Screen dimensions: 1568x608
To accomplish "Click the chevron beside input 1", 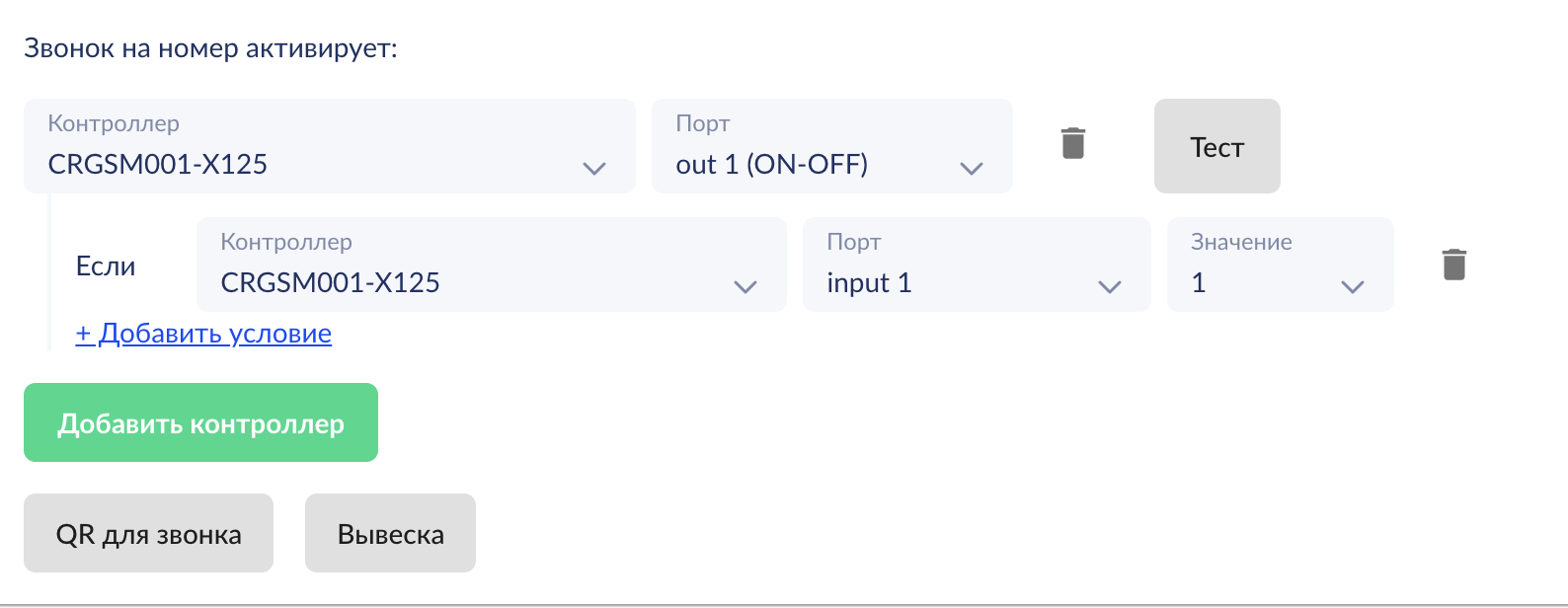I will (x=1110, y=287).
